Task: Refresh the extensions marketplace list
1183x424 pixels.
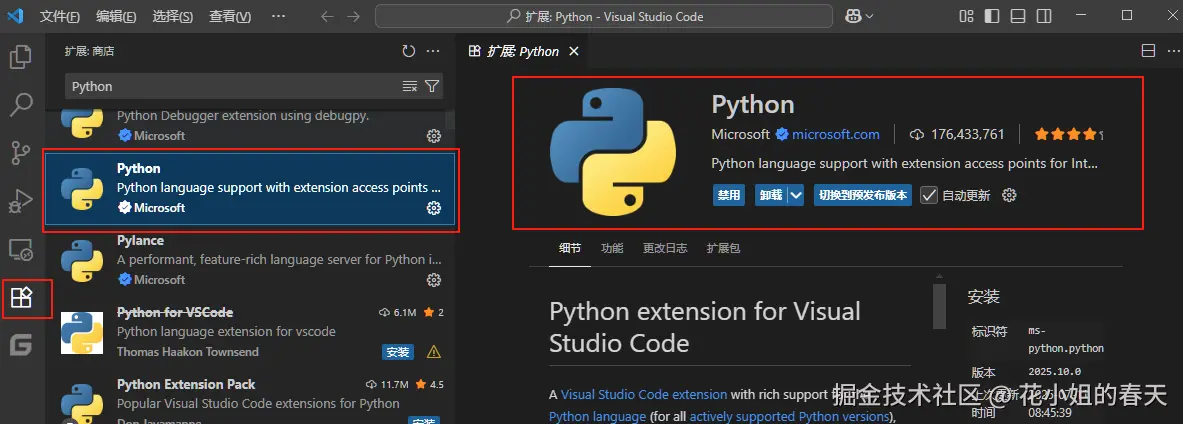Action: point(409,51)
